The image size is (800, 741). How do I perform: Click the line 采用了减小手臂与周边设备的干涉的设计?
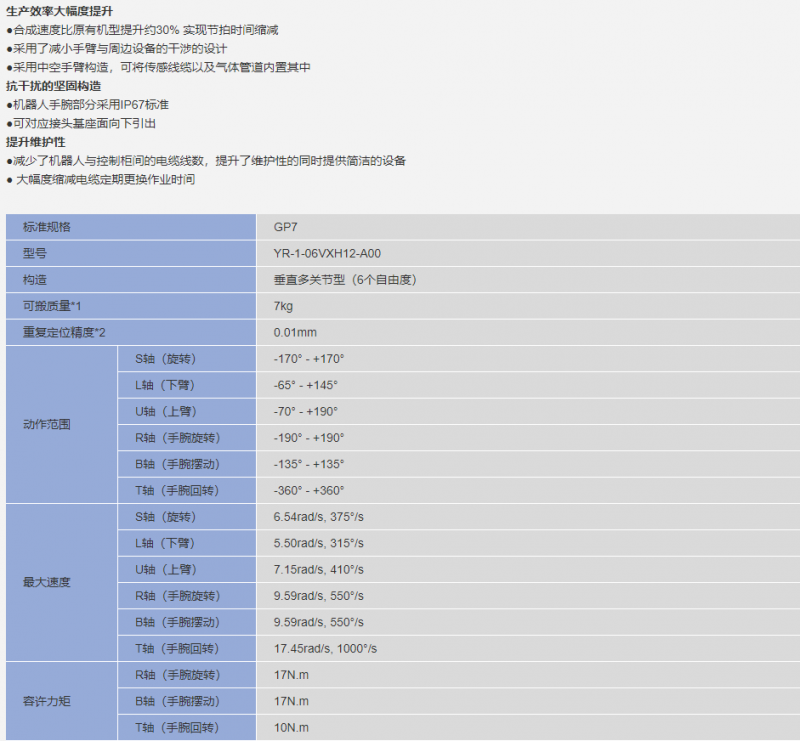click(117, 48)
